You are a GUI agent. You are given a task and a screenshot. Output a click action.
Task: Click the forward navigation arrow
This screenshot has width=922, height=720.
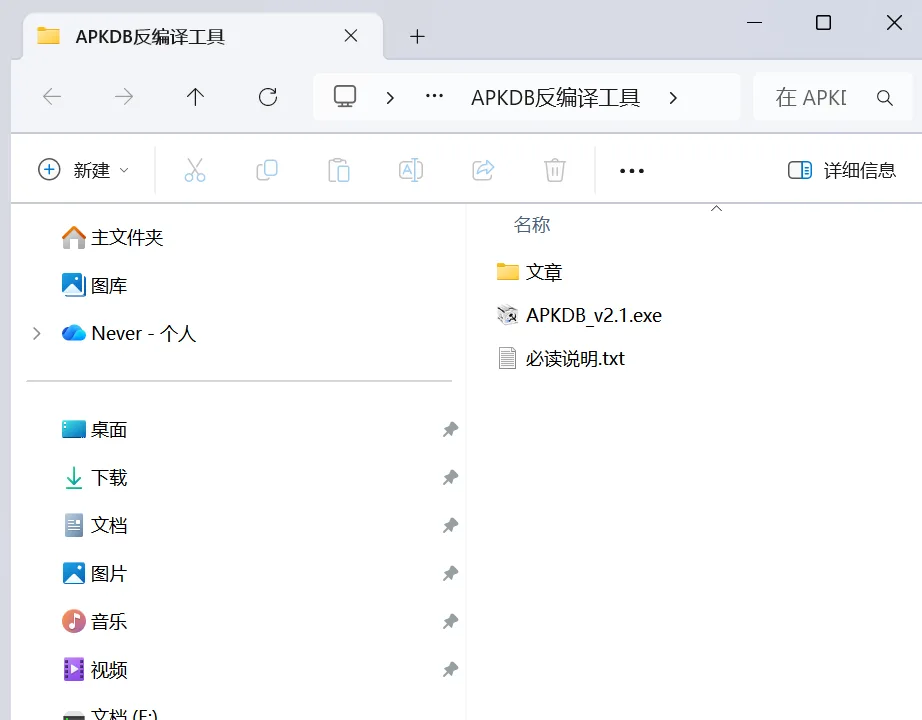[124, 97]
